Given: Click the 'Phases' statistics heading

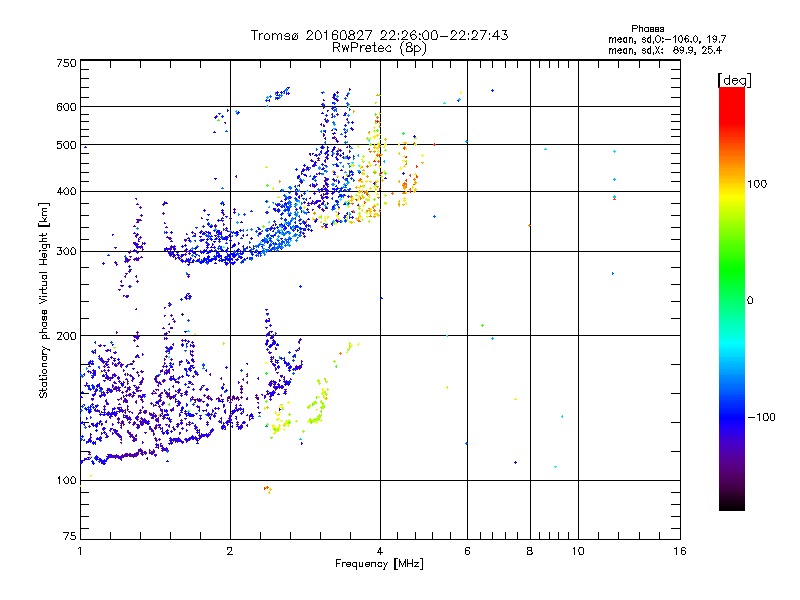Looking at the screenshot, I should (x=647, y=29).
